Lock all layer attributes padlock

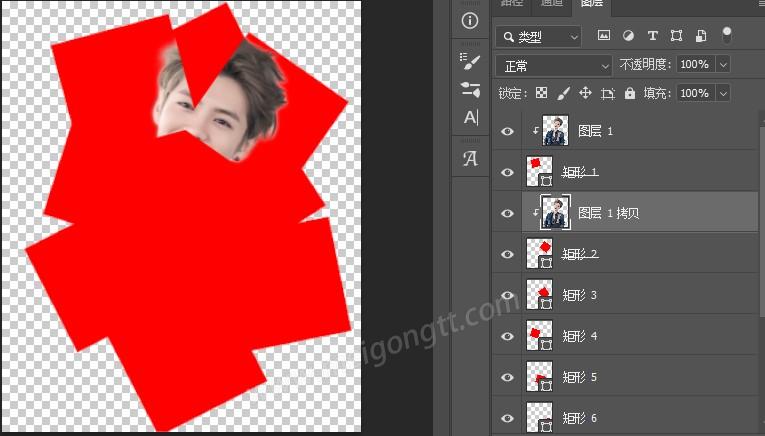click(630, 93)
